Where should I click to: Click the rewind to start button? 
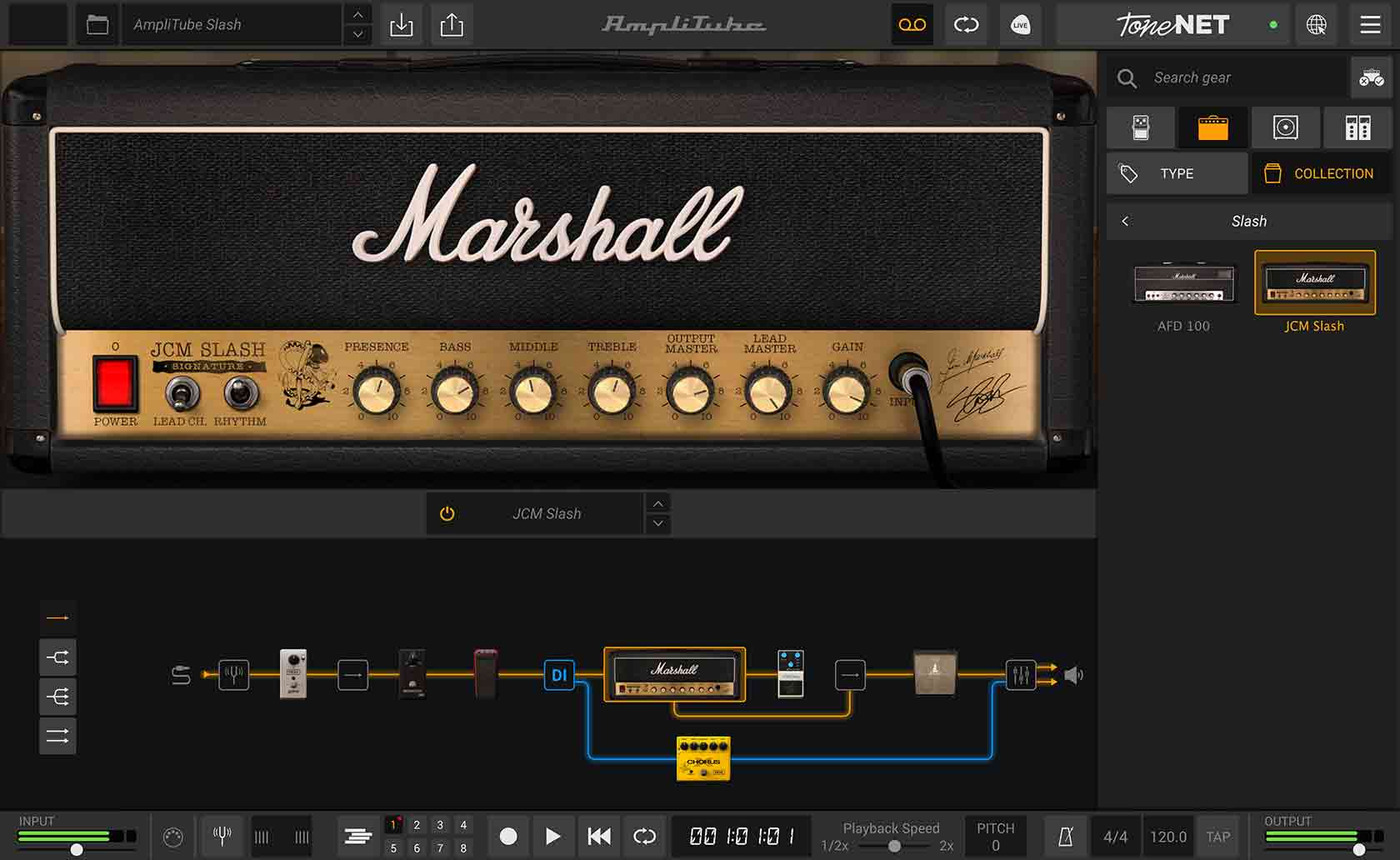click(x=598, y=836)
